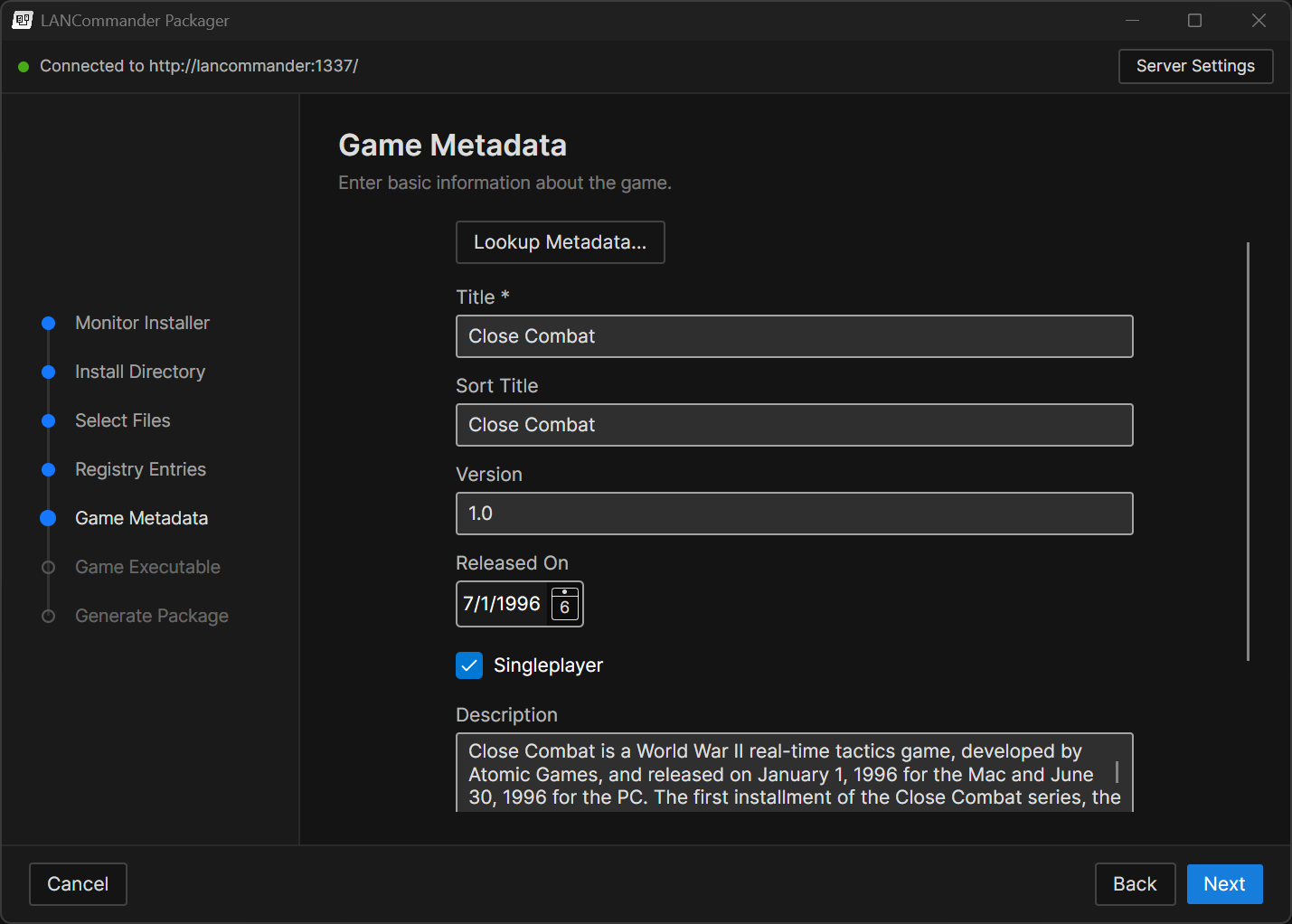Screen dimensions: 1292x924
Task: Go to the Next step
Action: coord(1224,884)
